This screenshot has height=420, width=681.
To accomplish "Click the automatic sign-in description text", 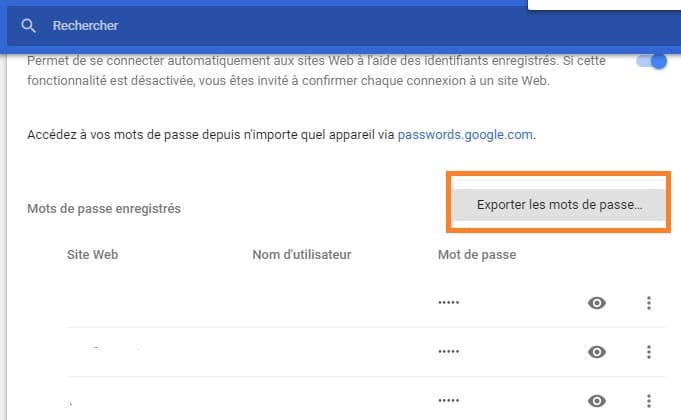I will 300,71.
